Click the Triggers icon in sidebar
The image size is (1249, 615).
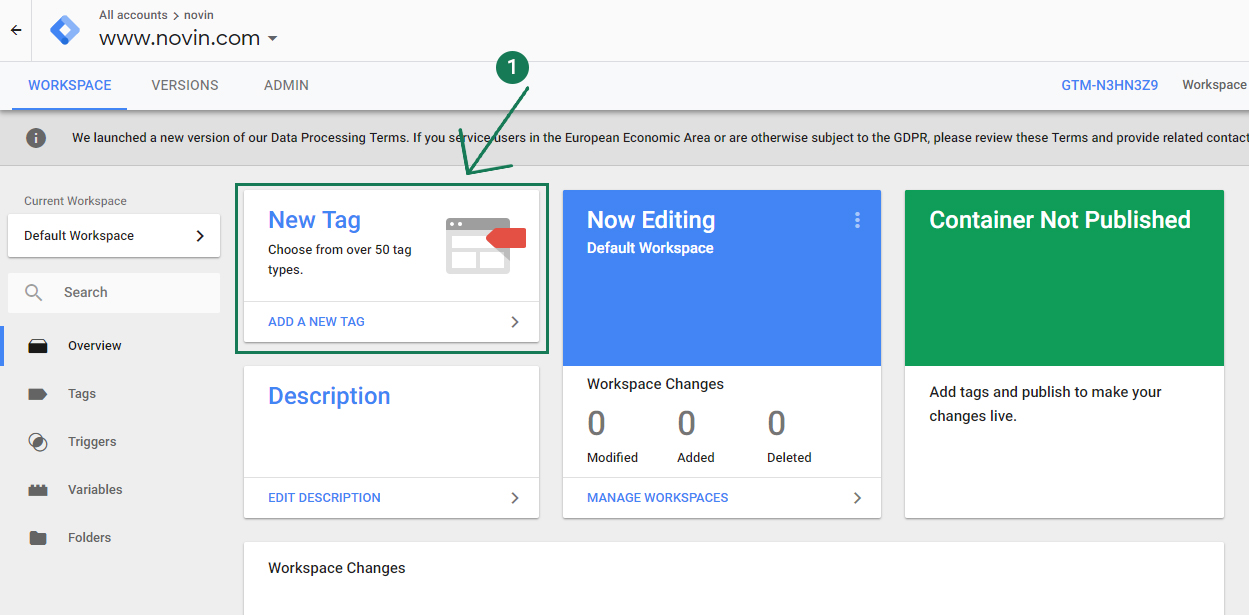click(38, 442)
